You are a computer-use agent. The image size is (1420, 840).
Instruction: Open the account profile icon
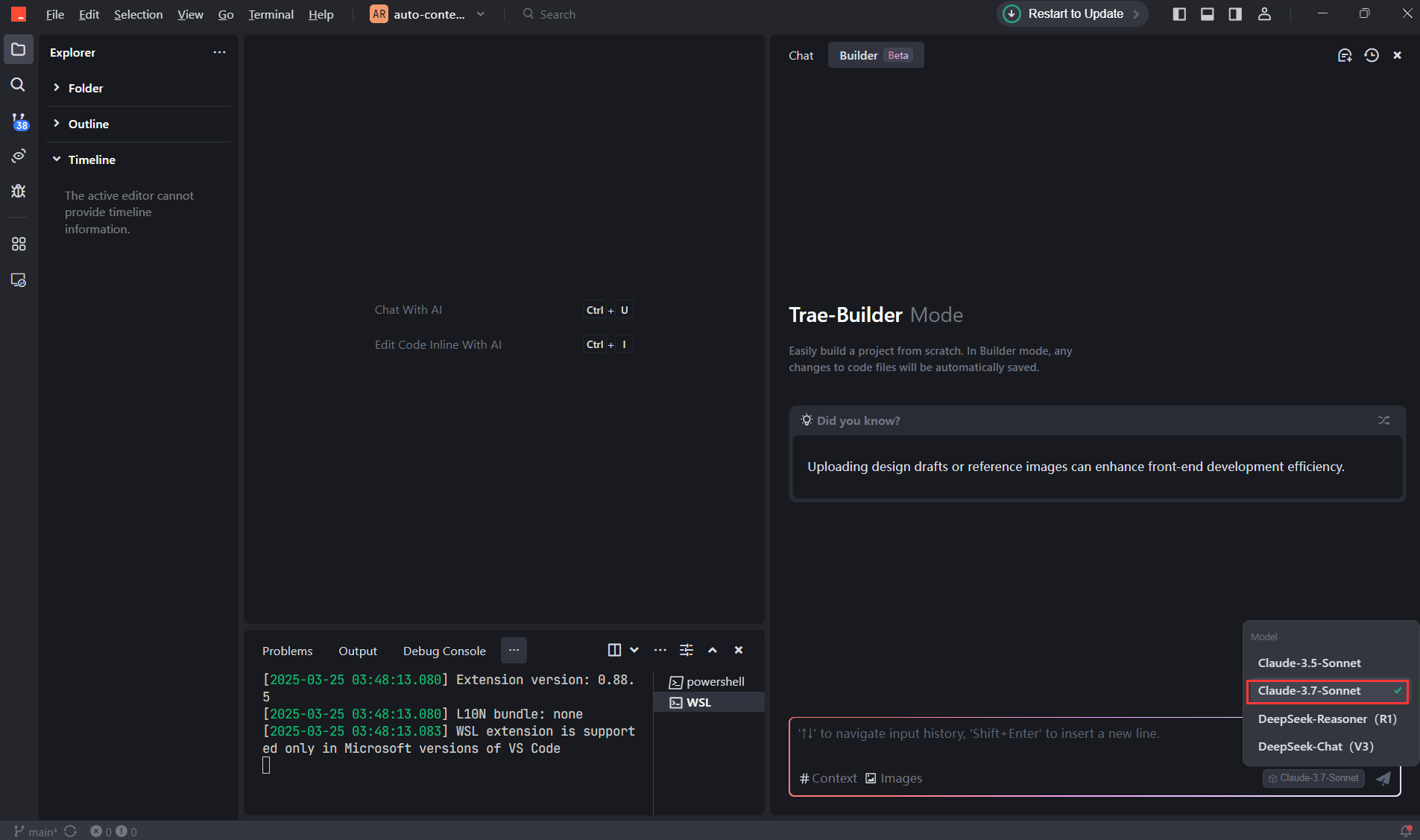pos(1264,14)
